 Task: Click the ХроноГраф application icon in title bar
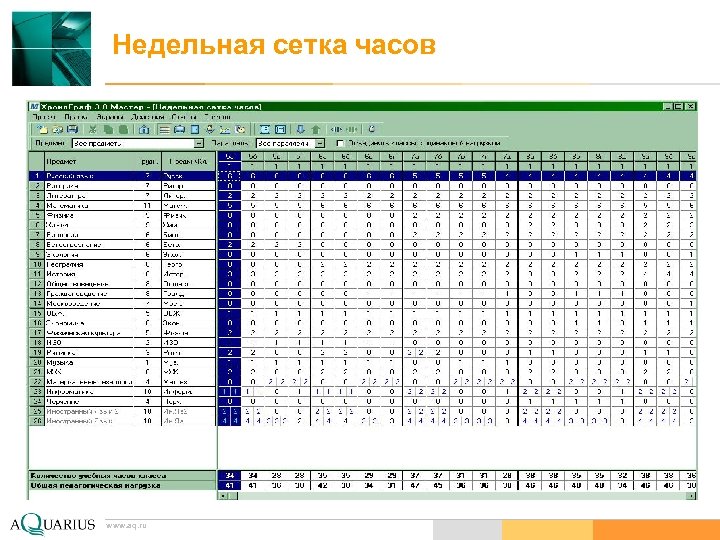pos(34,107)
